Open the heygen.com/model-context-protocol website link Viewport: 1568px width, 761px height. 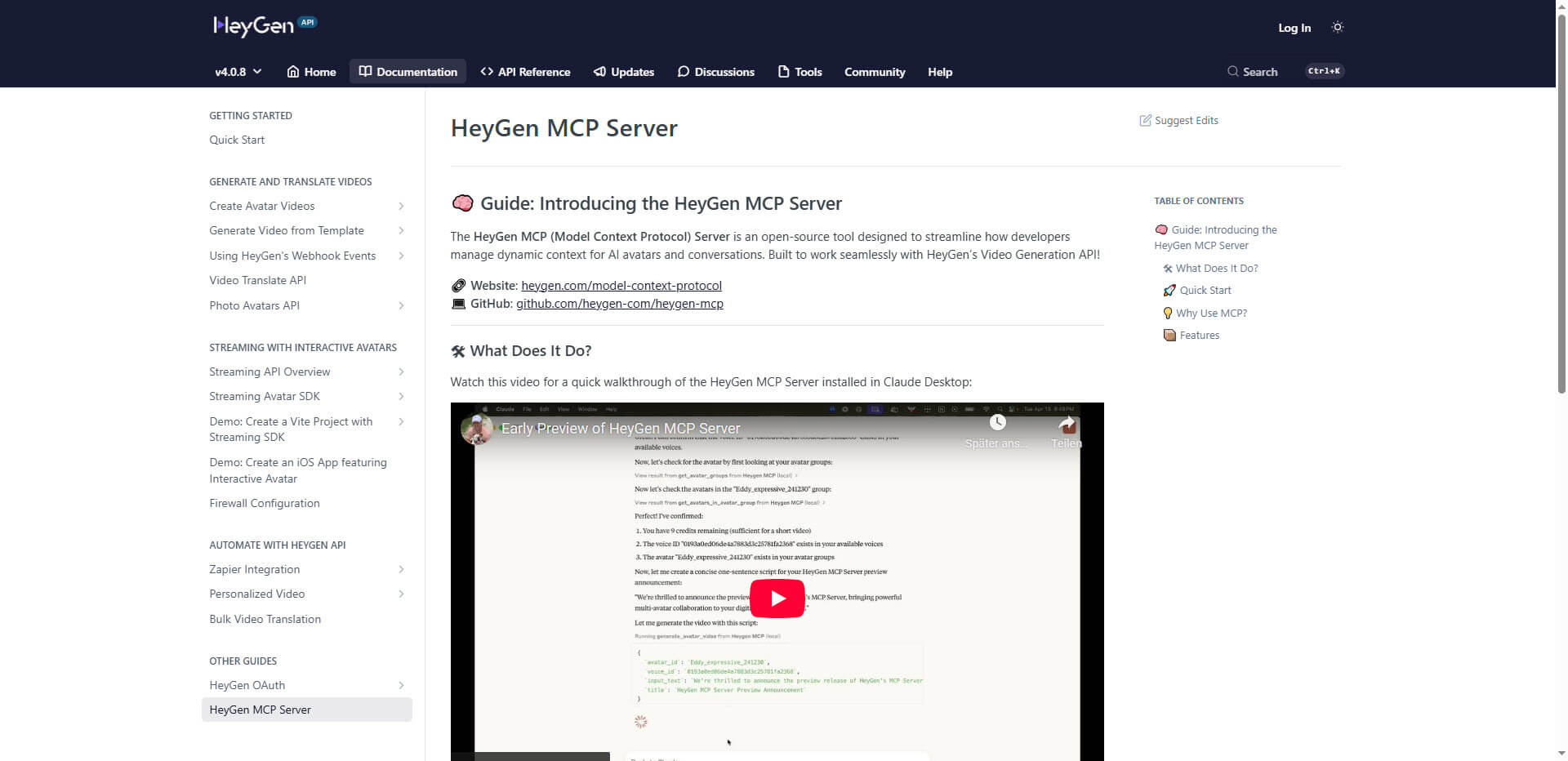621,286
